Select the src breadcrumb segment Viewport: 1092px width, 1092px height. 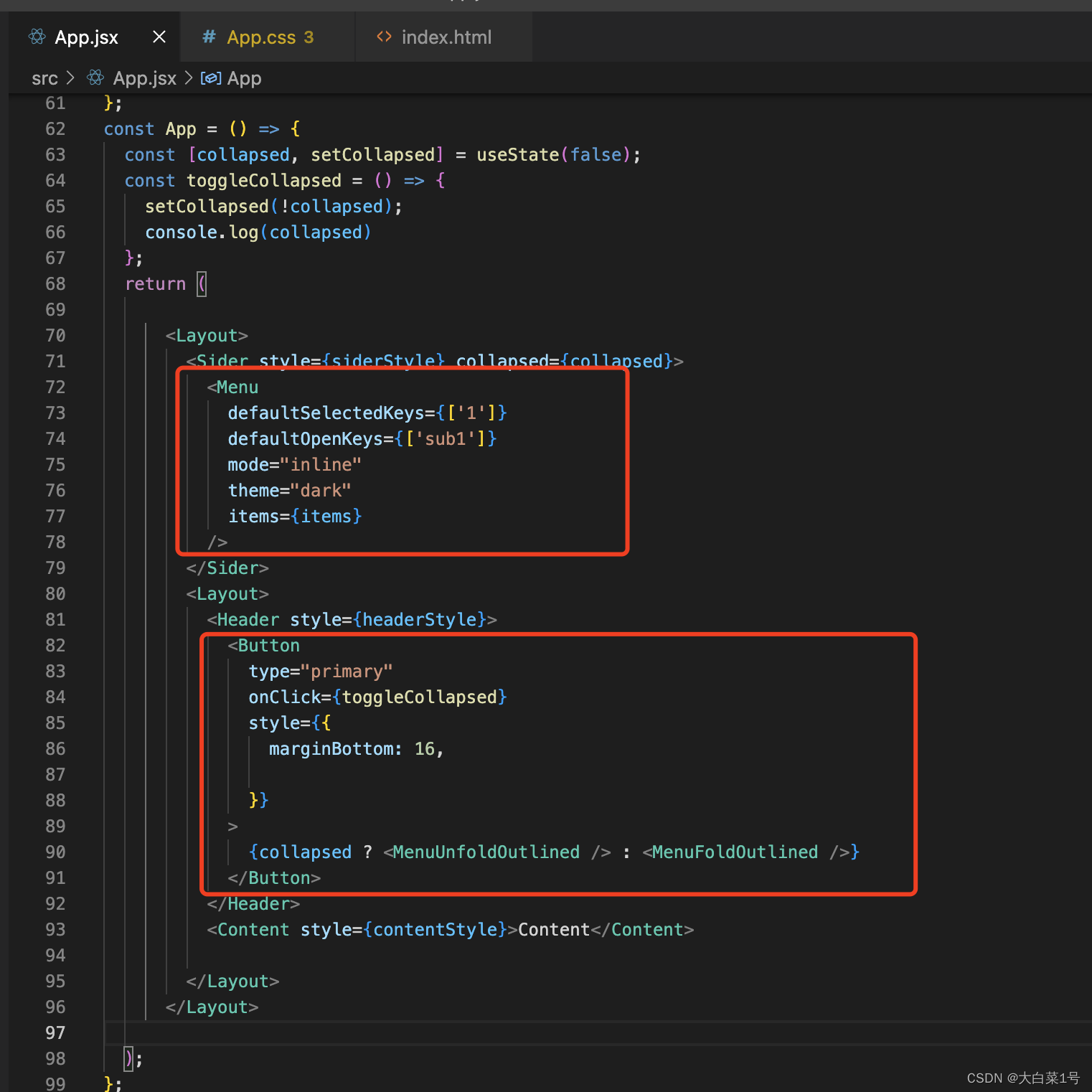pos(44,78)
